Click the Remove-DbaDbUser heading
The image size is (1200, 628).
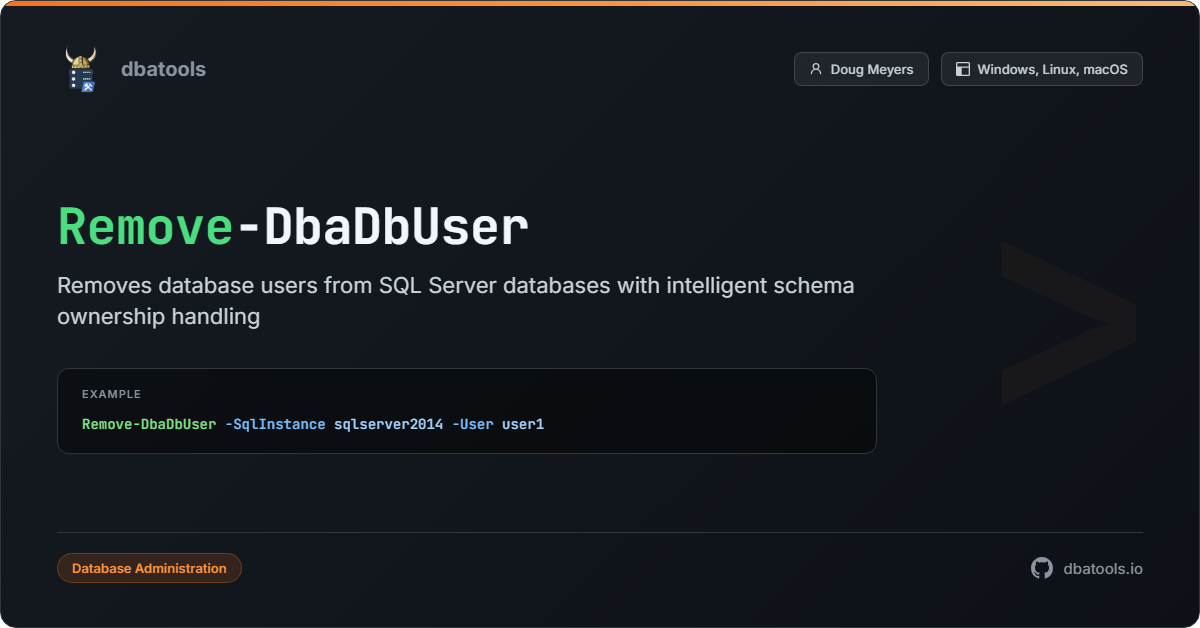point(292,228)
